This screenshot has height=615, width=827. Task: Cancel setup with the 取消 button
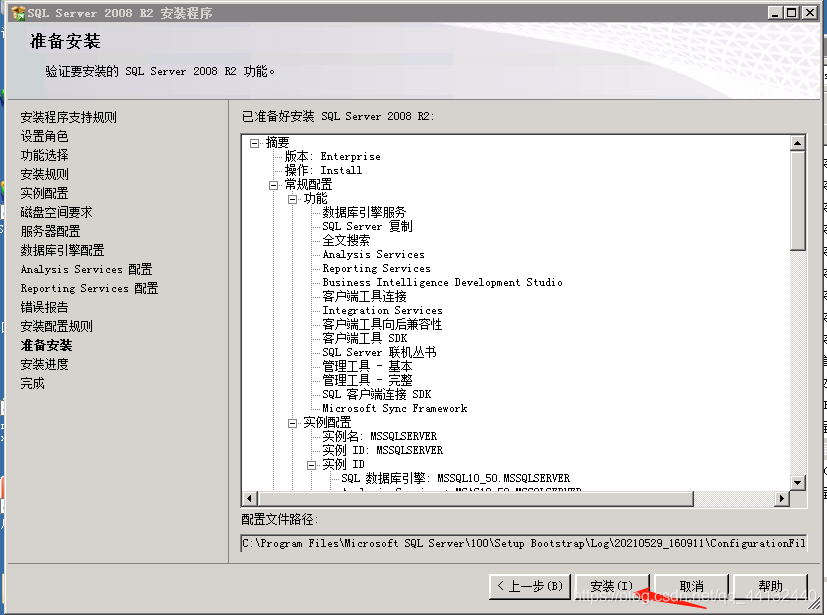(x=691, y=587)
